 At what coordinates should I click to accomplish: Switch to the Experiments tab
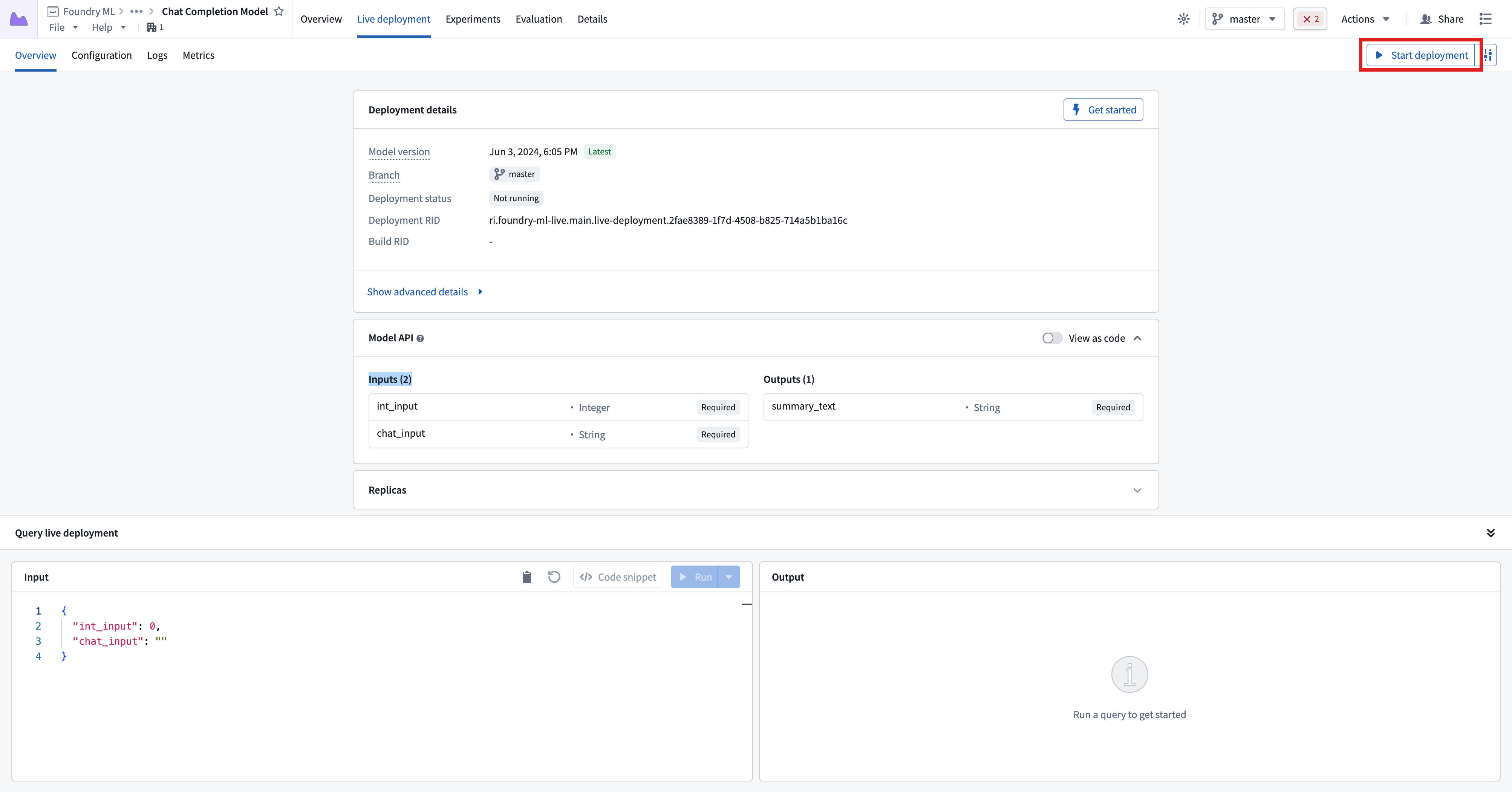(x=473, y=19)
